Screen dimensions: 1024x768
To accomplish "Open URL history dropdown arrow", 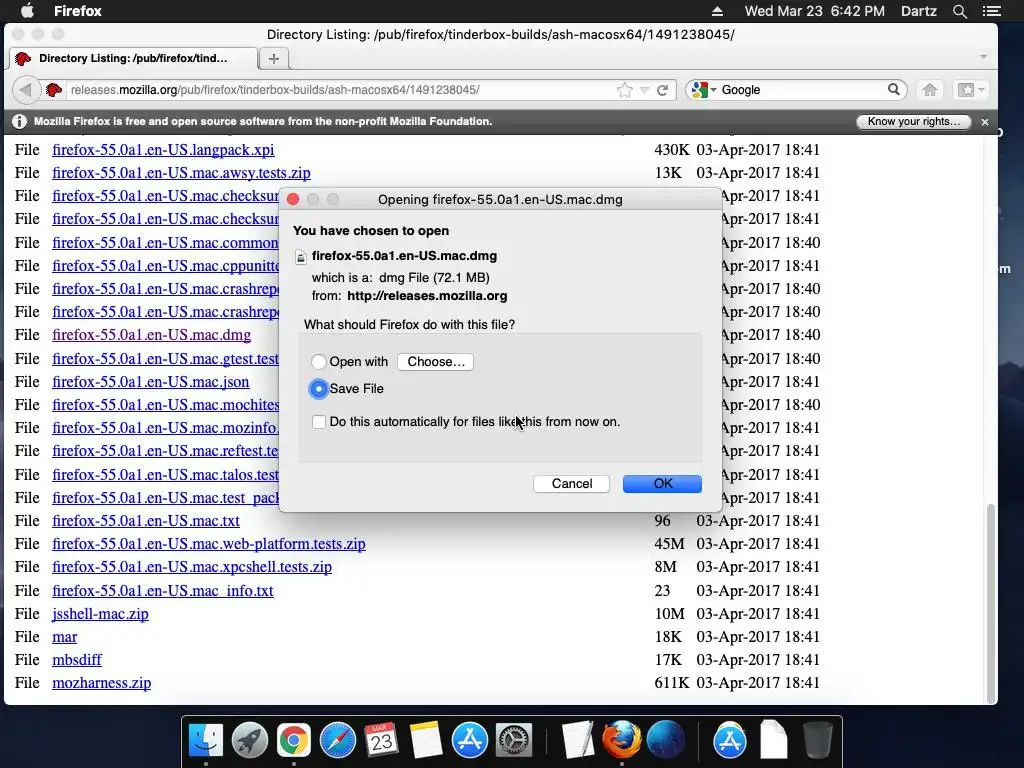I will coord(644,90).
